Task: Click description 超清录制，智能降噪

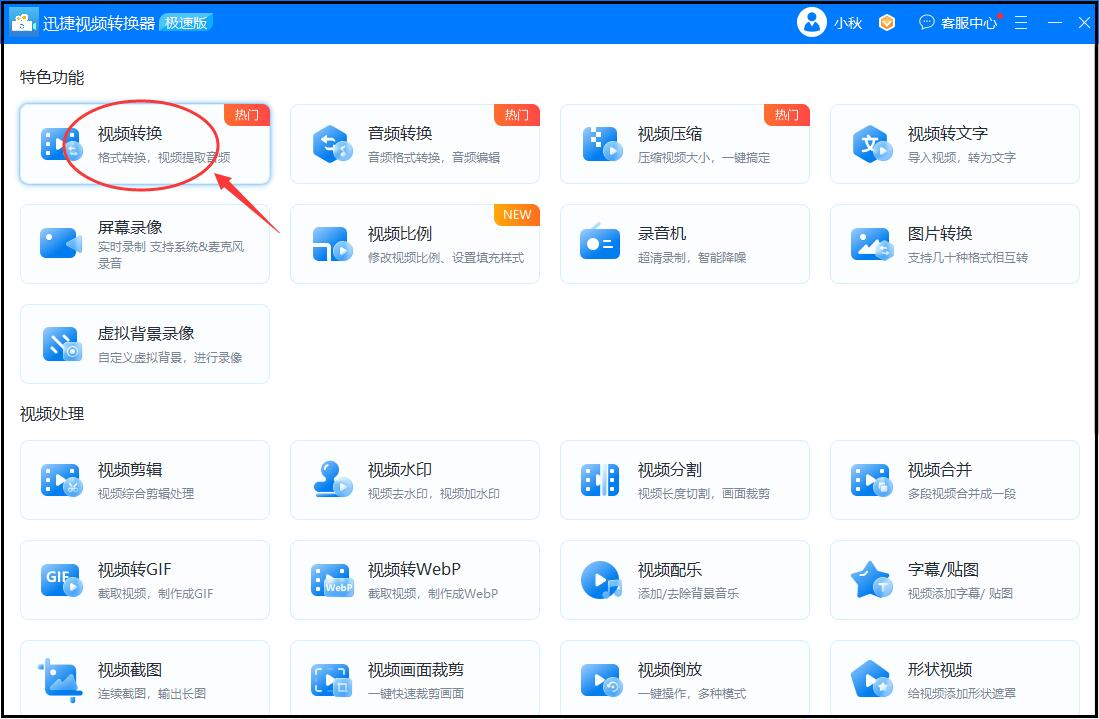Action: [692, 258]
